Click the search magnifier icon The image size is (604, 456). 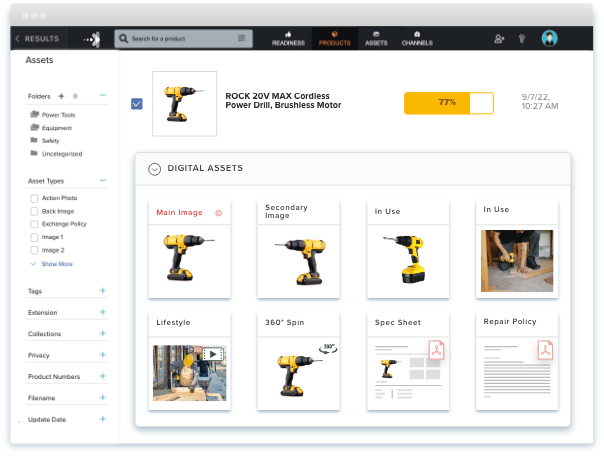click(x=123, y=39)
